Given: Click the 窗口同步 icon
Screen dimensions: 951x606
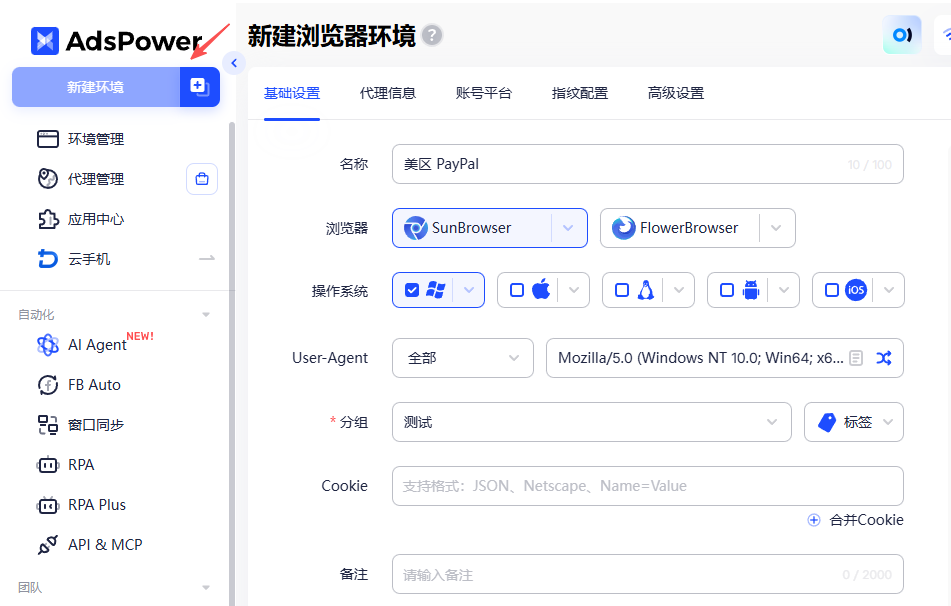Looking at the screenshot, I should tap(48, 425).
